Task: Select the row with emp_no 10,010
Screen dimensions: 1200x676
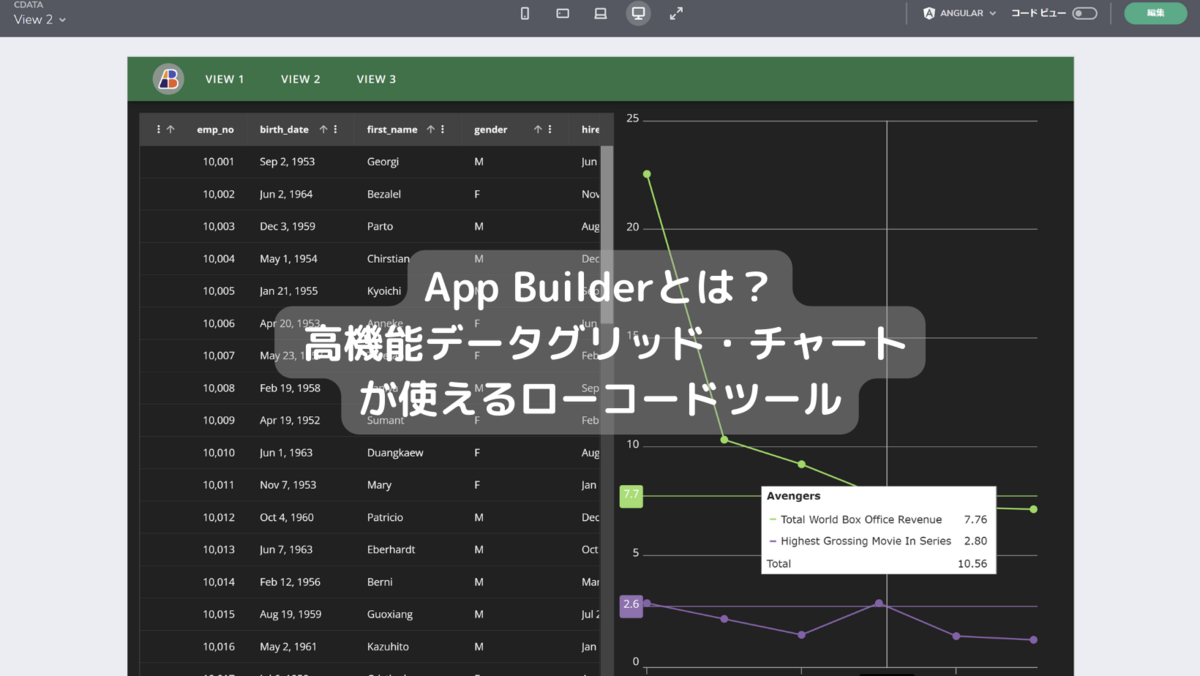Action: [x=370, y=453]
